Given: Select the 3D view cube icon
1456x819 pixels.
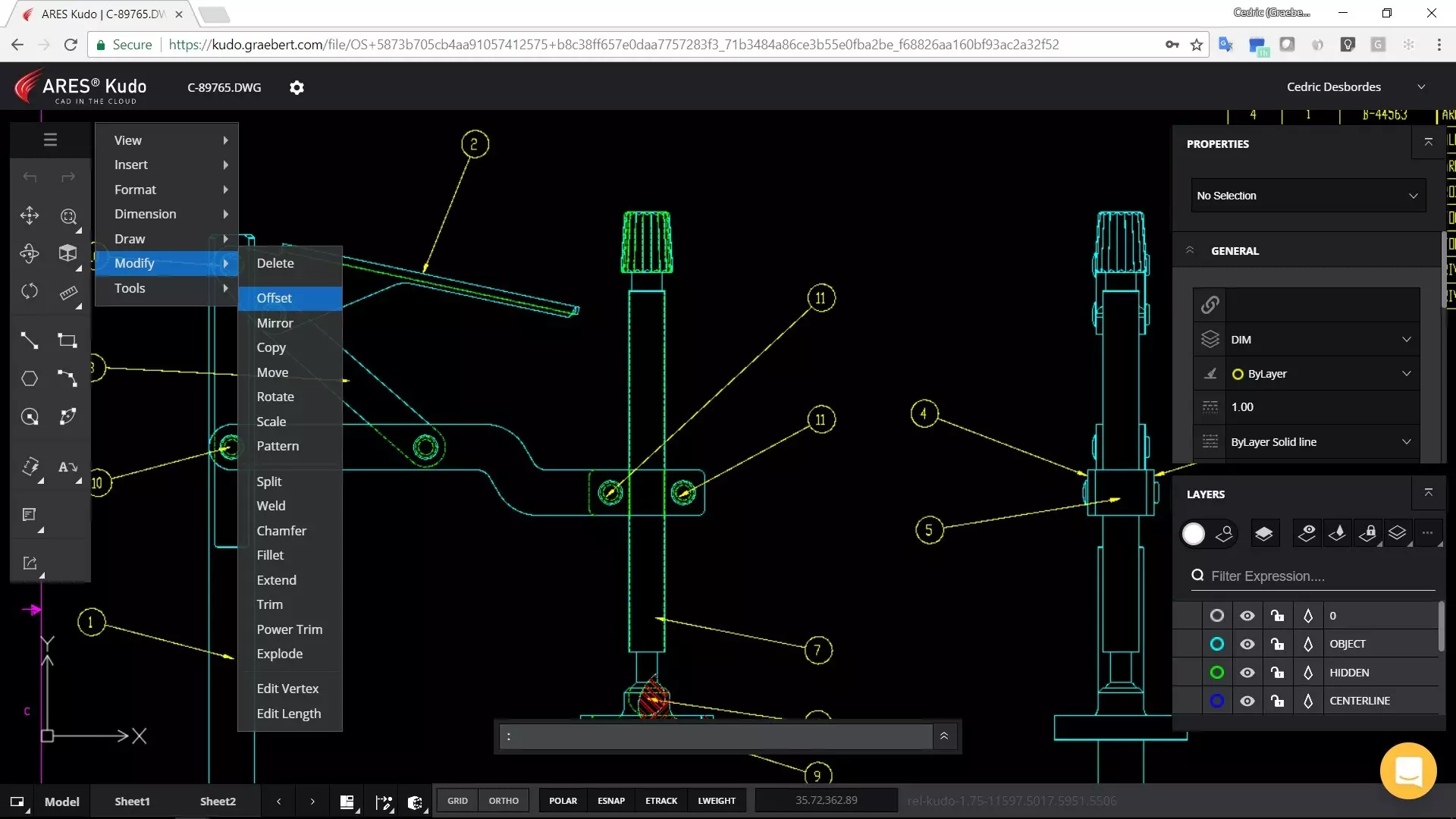Looking at the screenshot, I should click(68, 253).
